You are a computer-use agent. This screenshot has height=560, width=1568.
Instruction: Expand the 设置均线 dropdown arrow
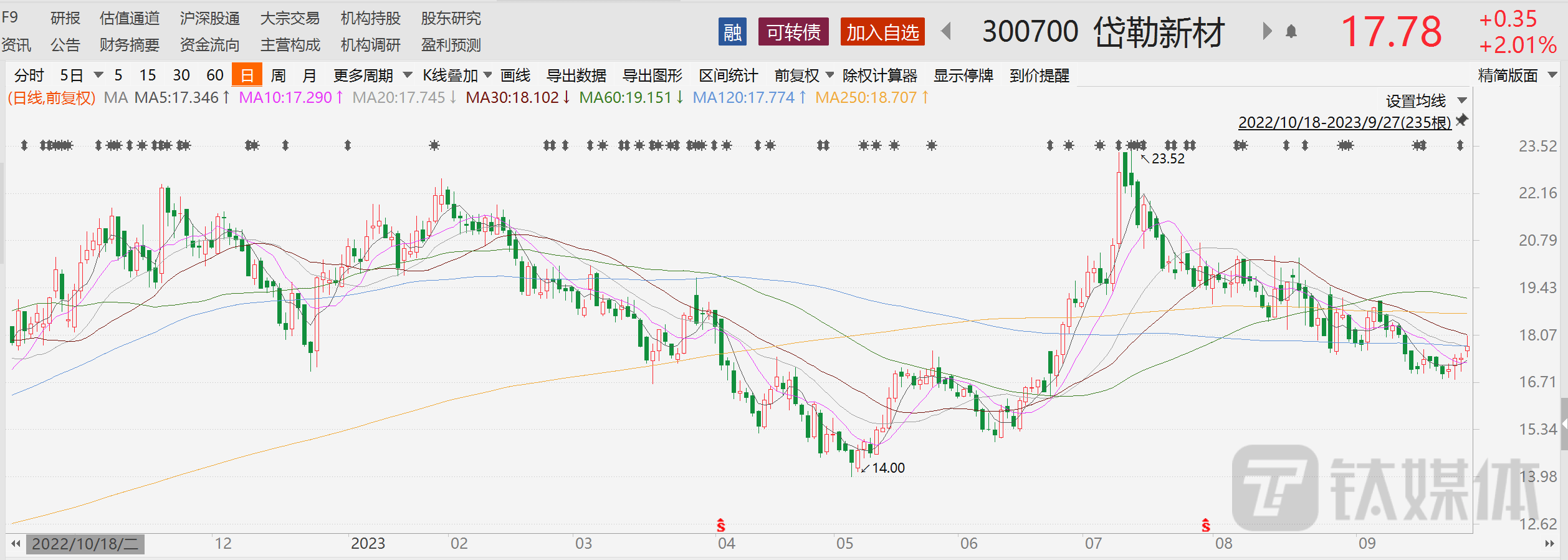[1462, 100]
